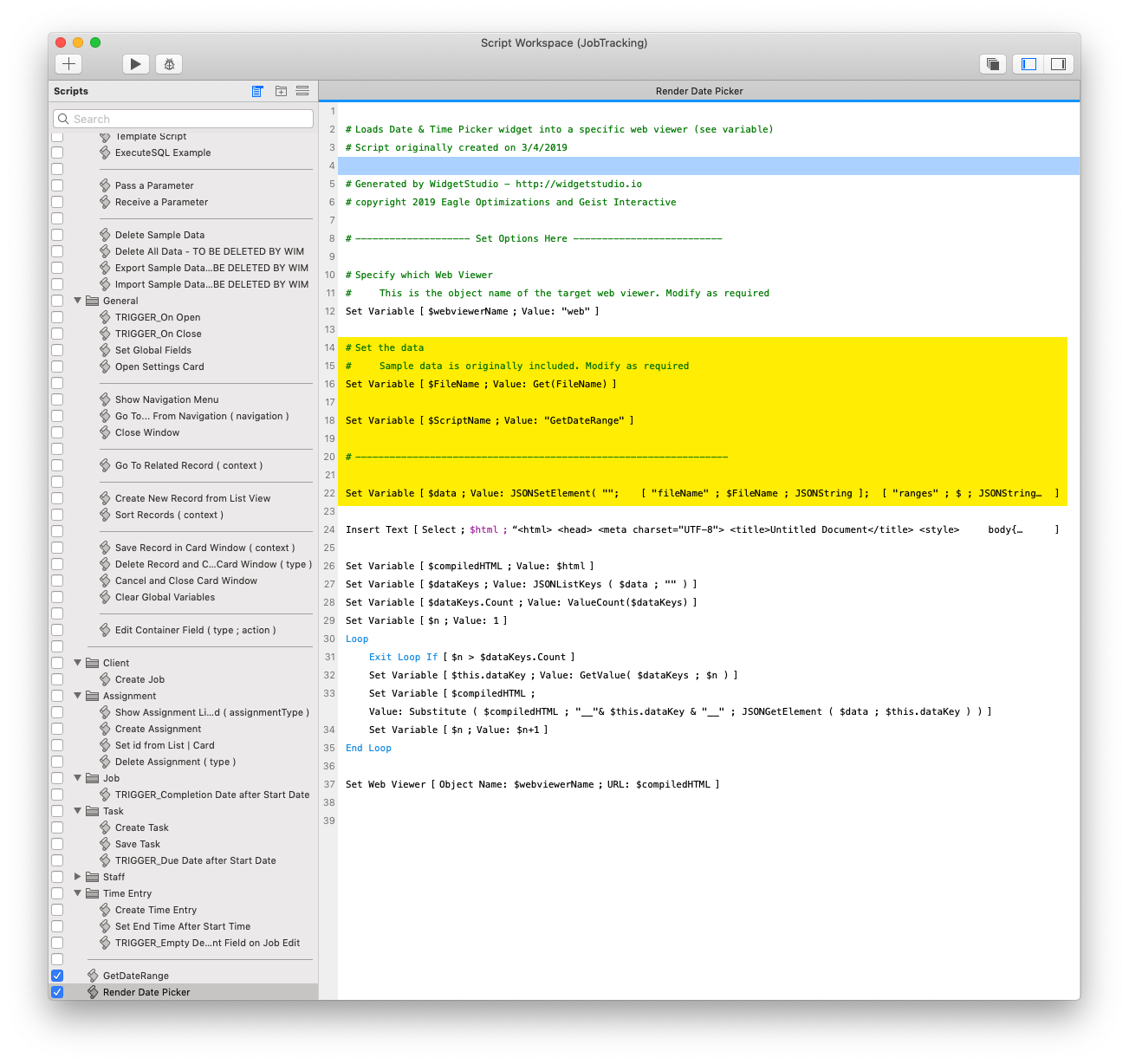Click the separator lines icon in Scripts header
Viewport: 1129px width, 1064px height.
click(x=302, y=91)
